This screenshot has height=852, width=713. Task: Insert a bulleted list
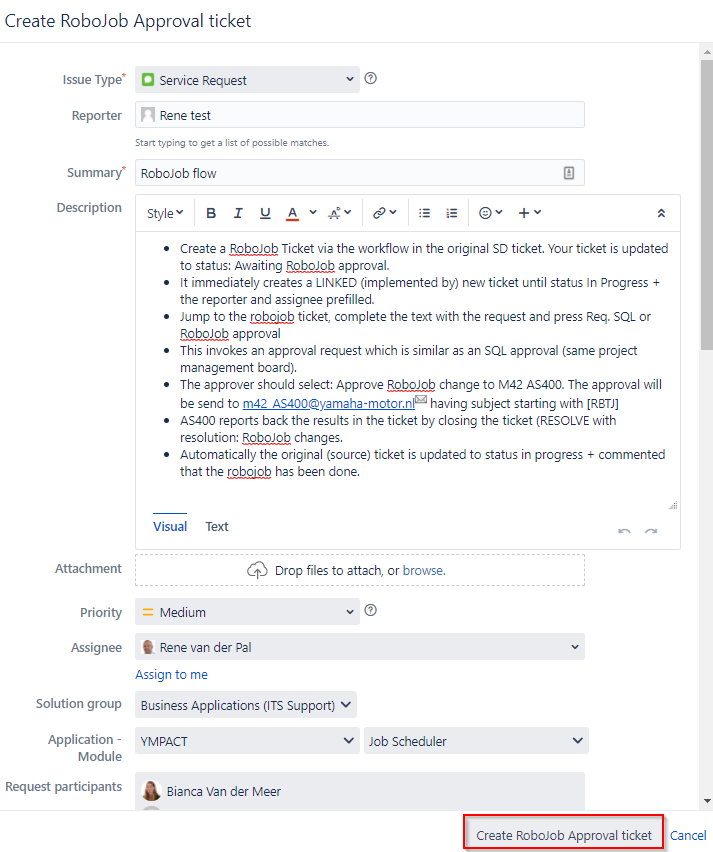[424, 213]
